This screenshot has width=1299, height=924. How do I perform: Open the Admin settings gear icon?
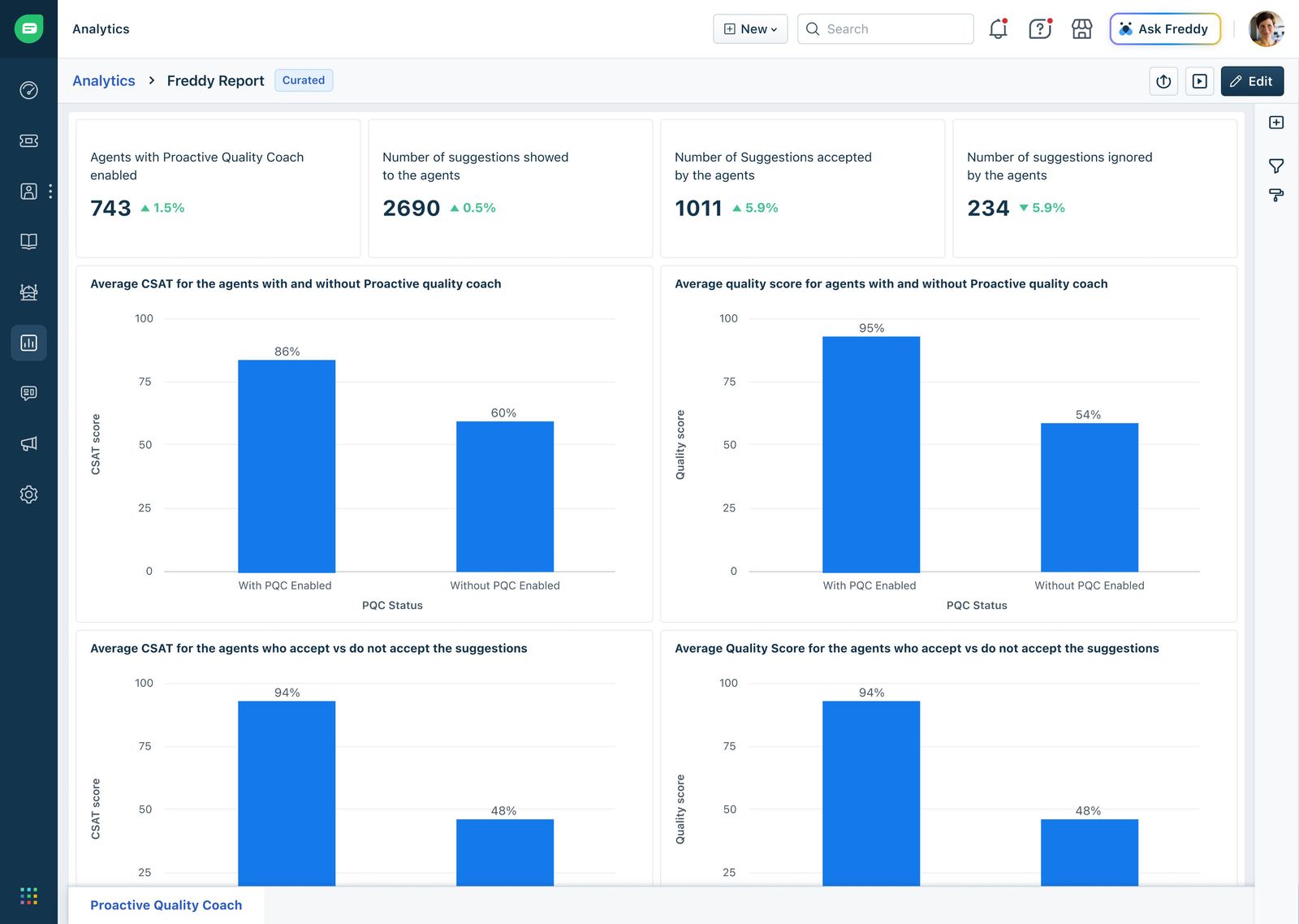tap(28, 494)
